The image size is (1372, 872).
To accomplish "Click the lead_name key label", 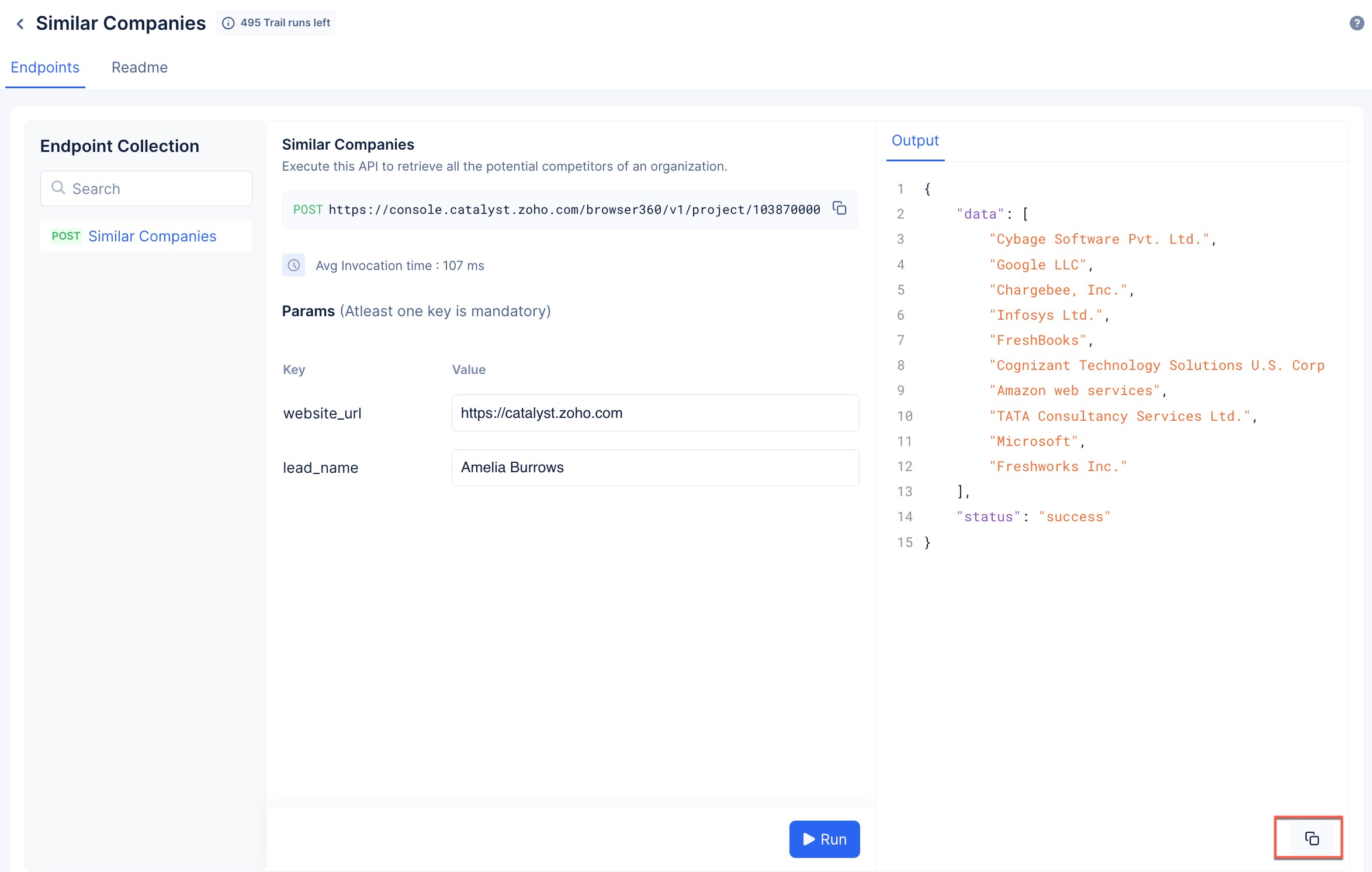I will click(x=320, y=468).
